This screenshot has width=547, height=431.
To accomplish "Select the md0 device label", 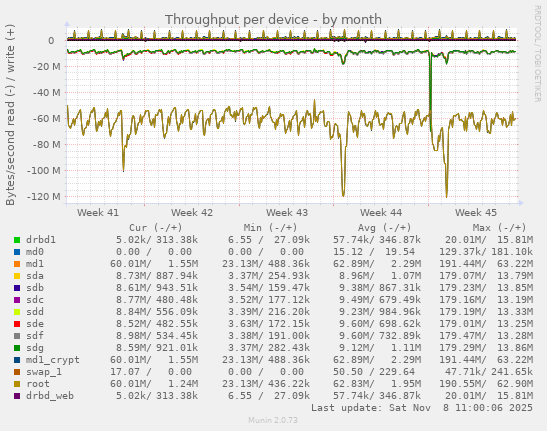I will coord(35,252).
